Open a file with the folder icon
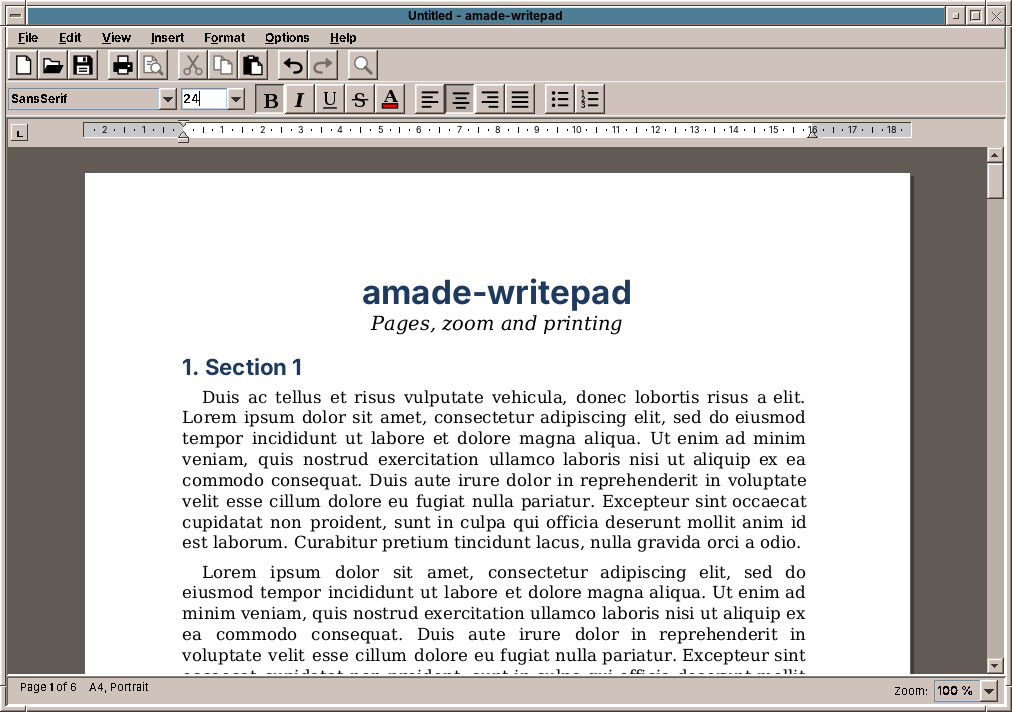This screenshot has width=1012, height=712. [53, 65]
